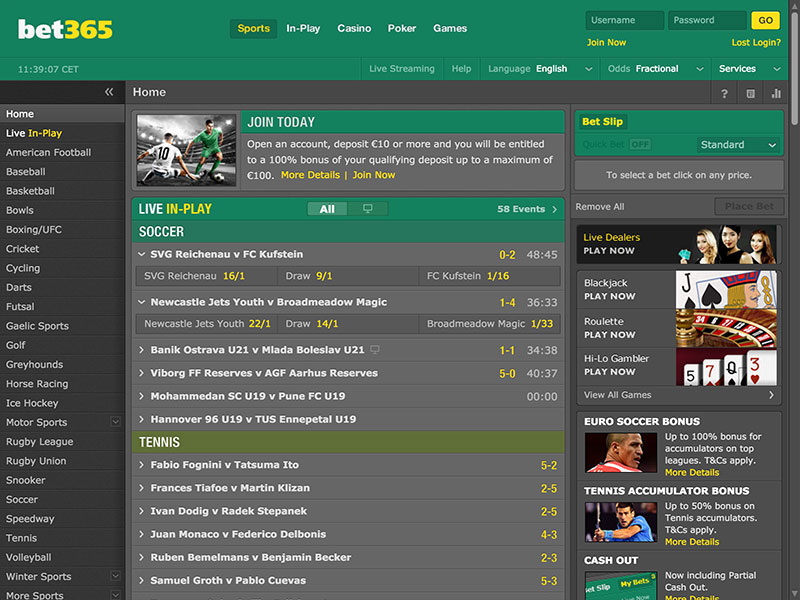Open the Blackjack Play Now tile
This screenshot has width=800, height=600.
coord(677,289)
